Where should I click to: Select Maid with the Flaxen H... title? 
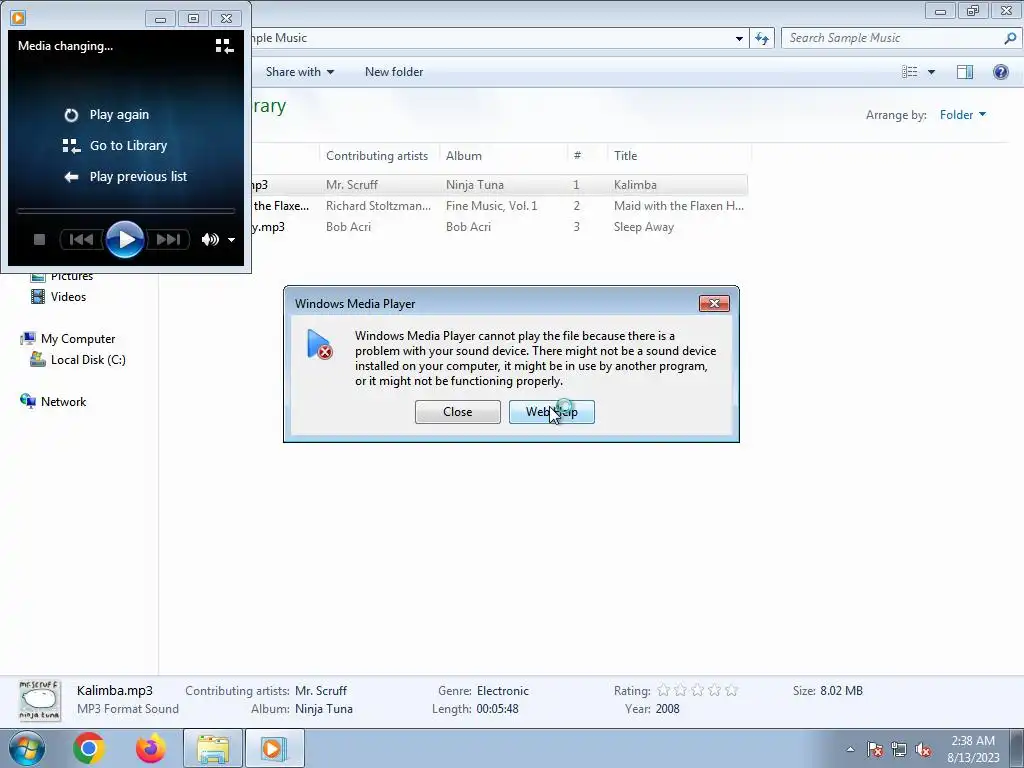pos(679,206)
